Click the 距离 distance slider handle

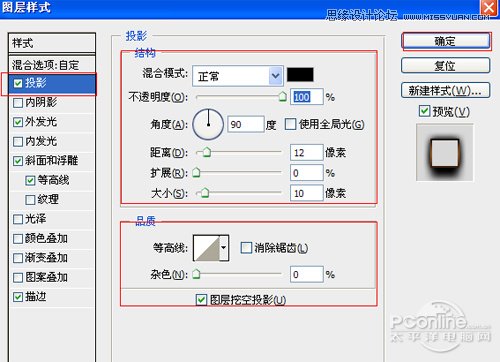[x=207, y=152]
